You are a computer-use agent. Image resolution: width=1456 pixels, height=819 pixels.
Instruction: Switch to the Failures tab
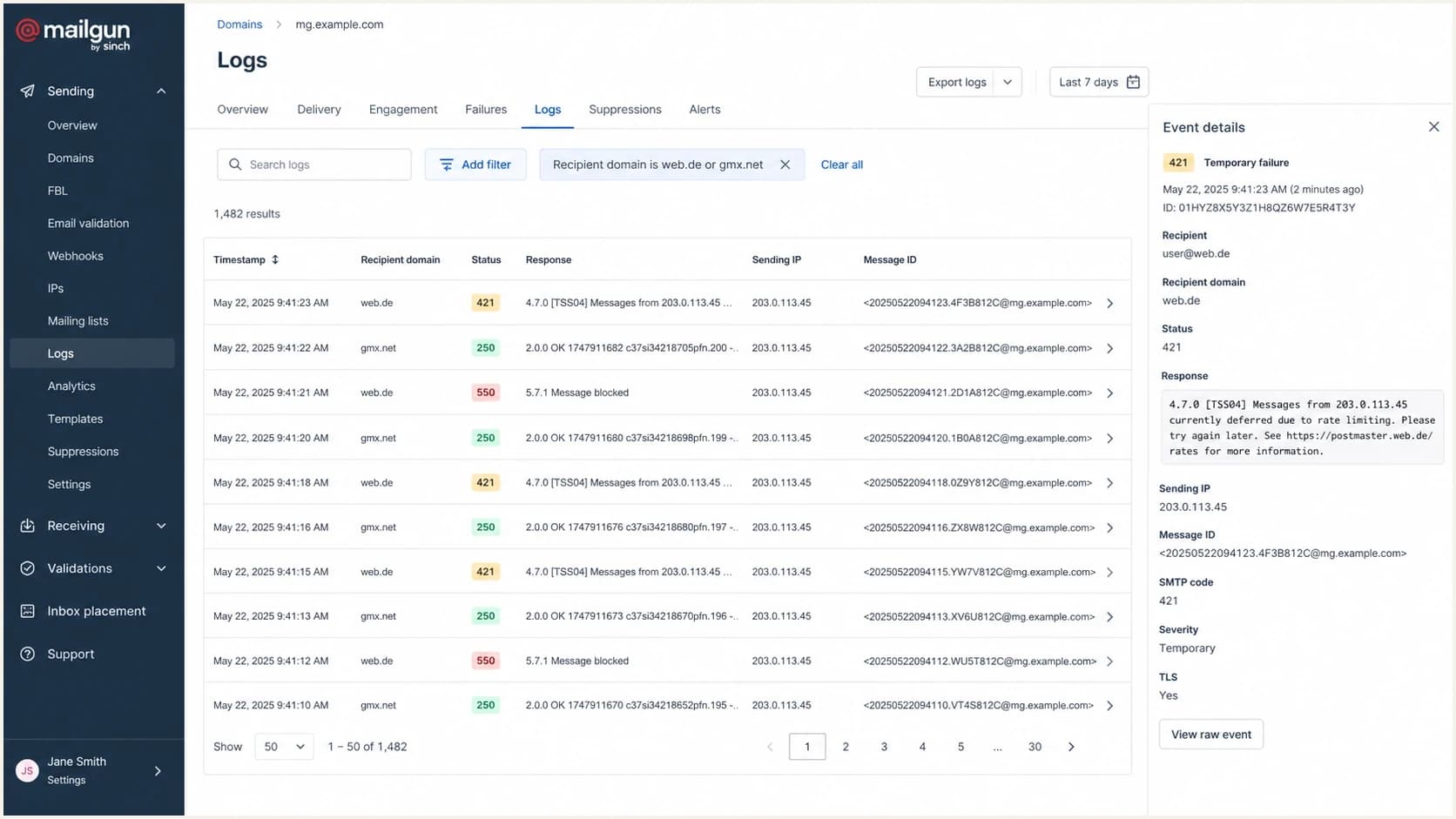[x=486, y=110]
